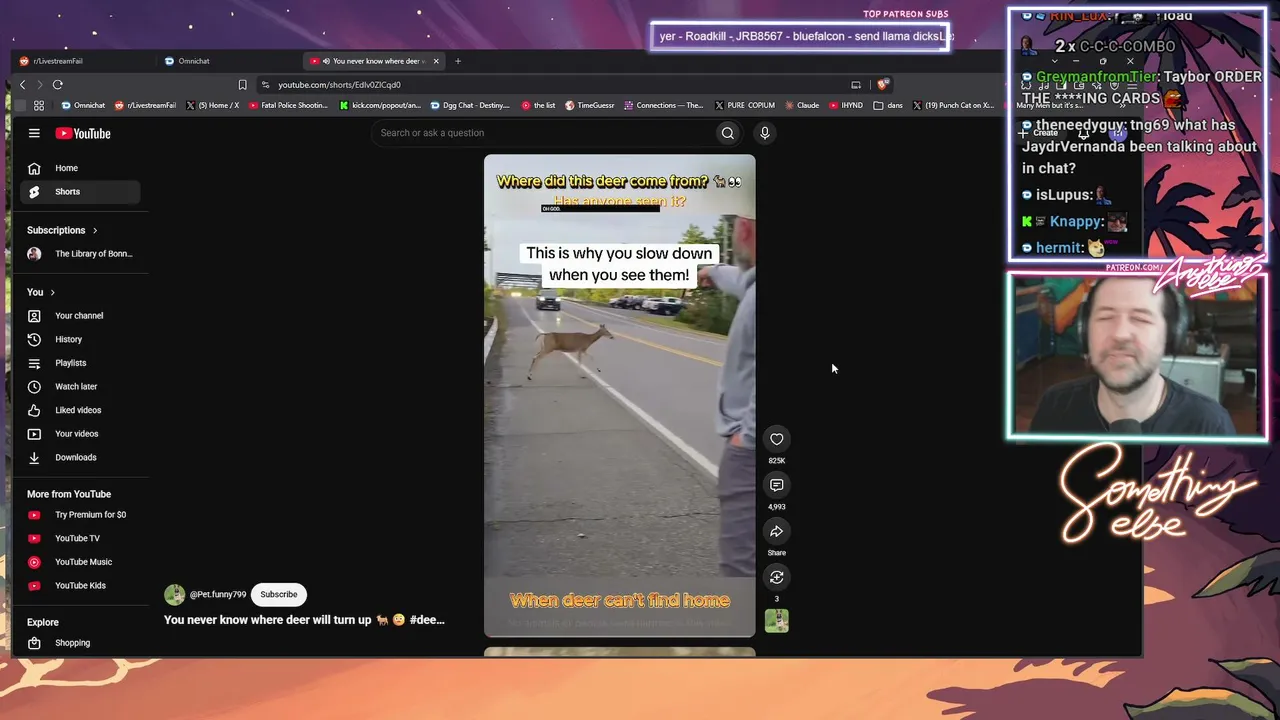Screen dimensions: 1280x720
Task: Open the TimeGuessr bookmark
Action: (590, 105)
